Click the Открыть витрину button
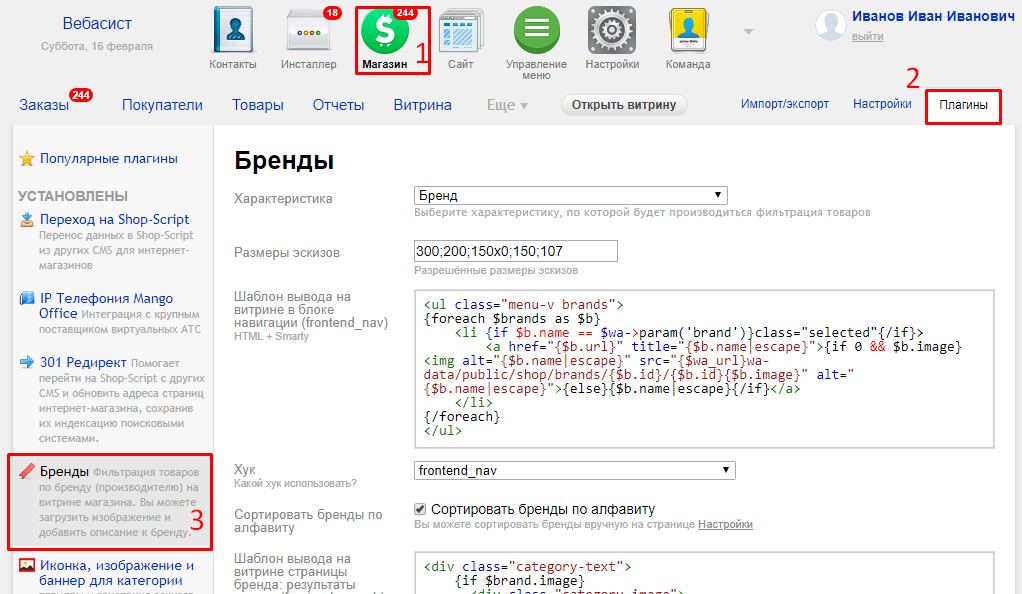 pyautogui.click(x=624, y=105)
